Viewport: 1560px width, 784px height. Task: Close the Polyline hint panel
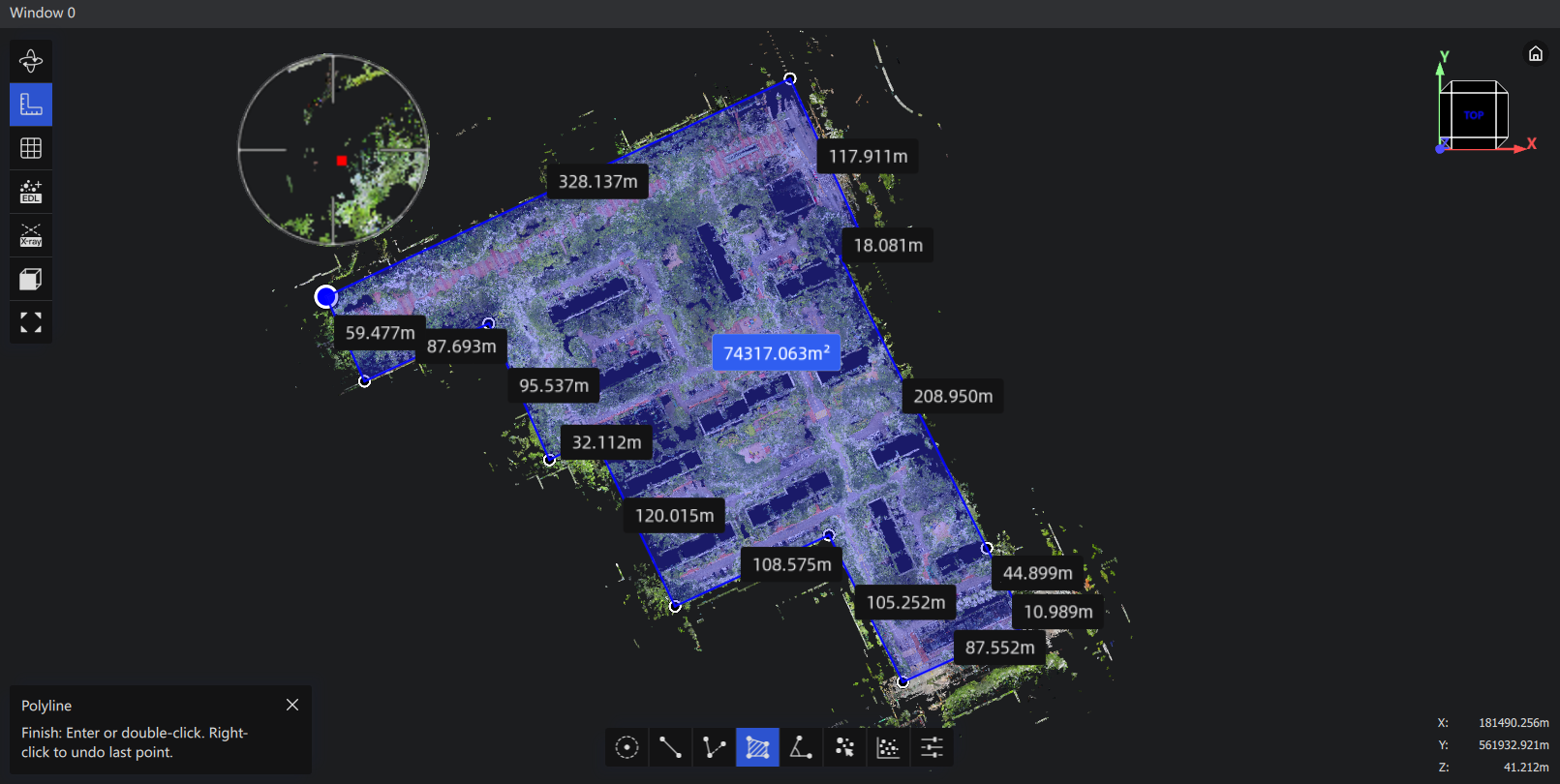(x=292, y=705)
